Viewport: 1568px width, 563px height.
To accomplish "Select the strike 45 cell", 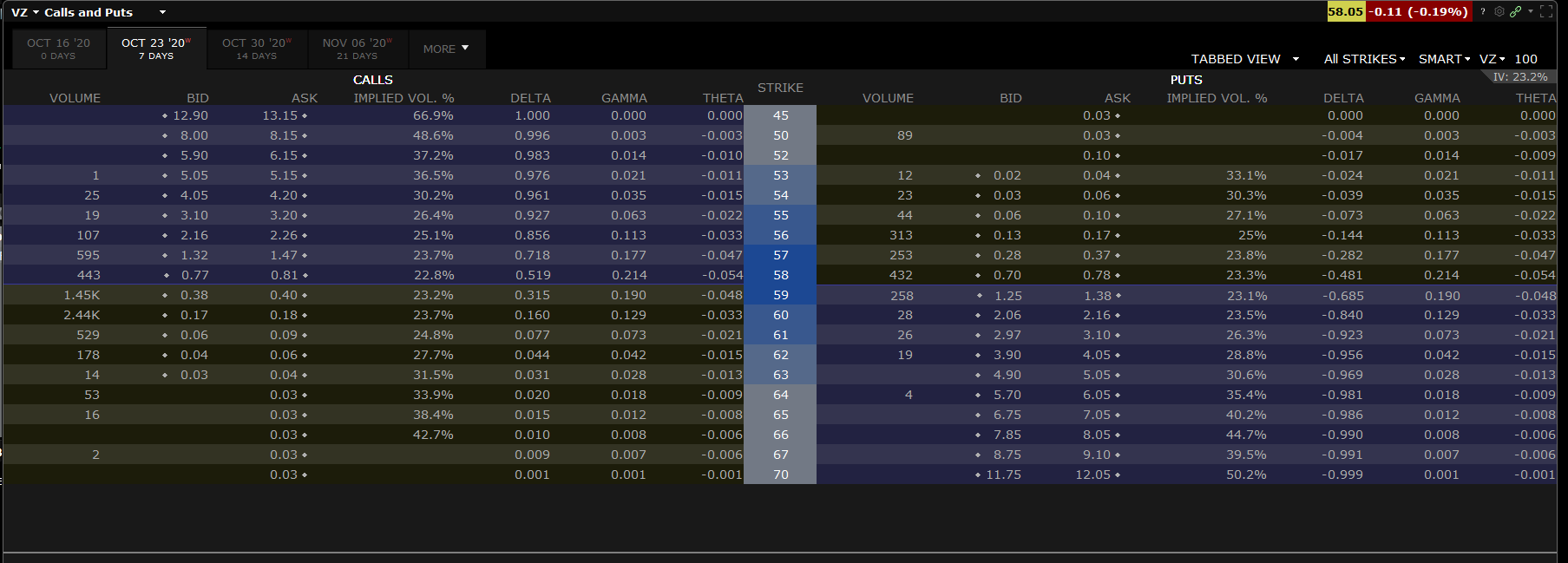I will pyautogui.click(x=780, y=115).
